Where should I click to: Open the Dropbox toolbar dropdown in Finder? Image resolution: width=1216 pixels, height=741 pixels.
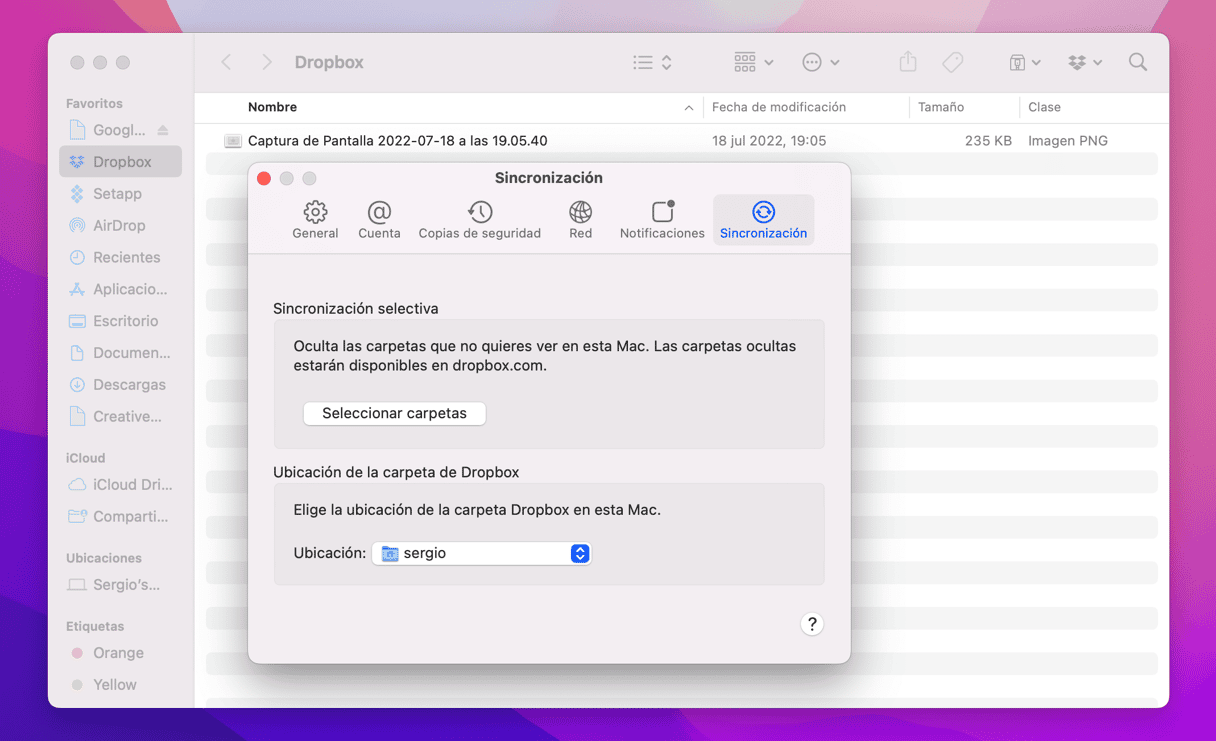point(1085,62)
